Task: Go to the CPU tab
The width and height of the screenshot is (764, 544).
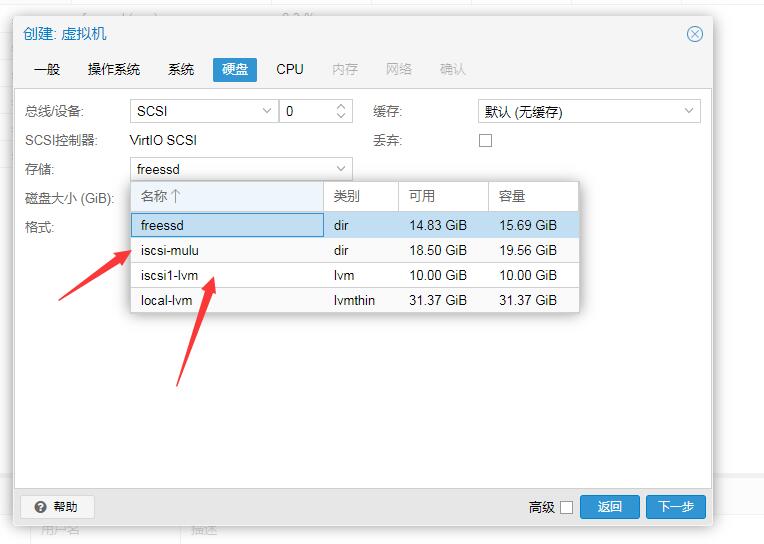Action: coord(290,70)
